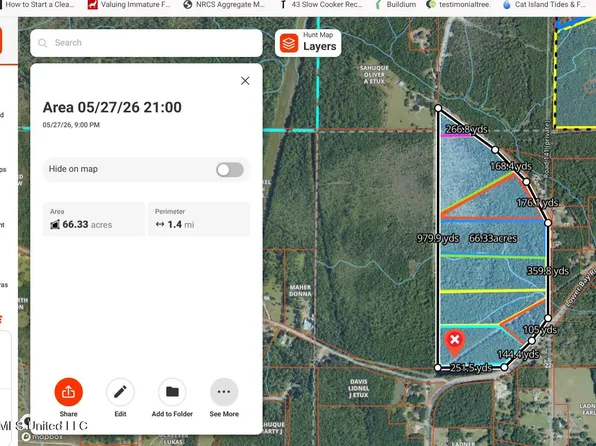Open the How to Start a Clea... bookmark

tap(37, 5)
